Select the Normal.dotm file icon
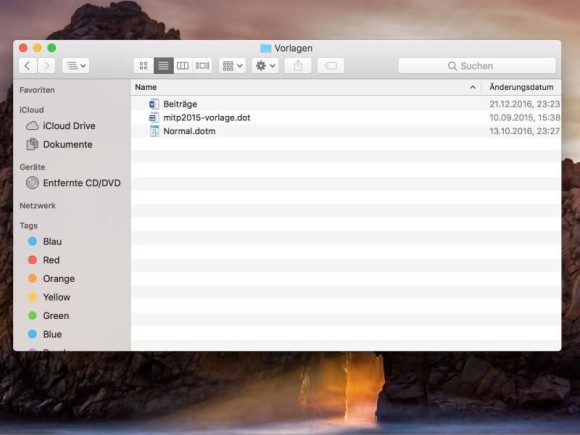The width and height of the screenshot is (580, 435). 154,131
